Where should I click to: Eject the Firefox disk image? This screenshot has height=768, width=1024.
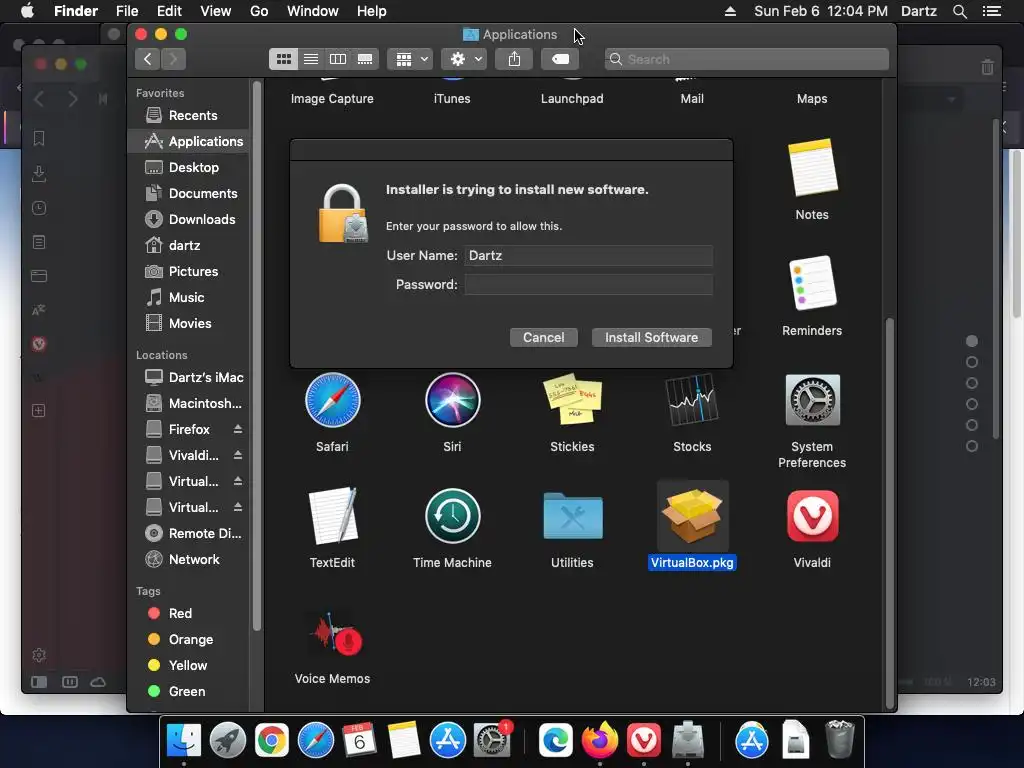pyautogui.click(x=238, y=429)
